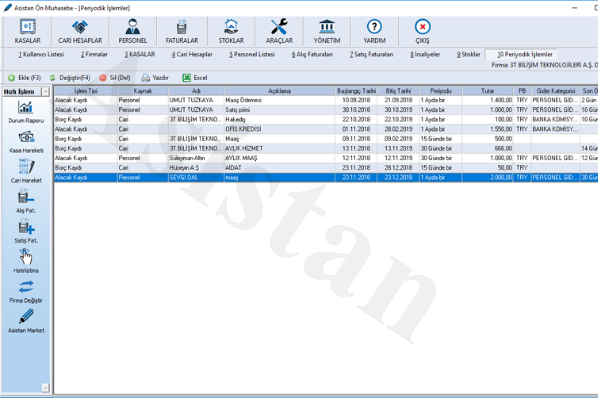Image resolution: width=598 pixels, height=398 pixels.
Task: Open the STOKLAR module
Action: (231, 31)
